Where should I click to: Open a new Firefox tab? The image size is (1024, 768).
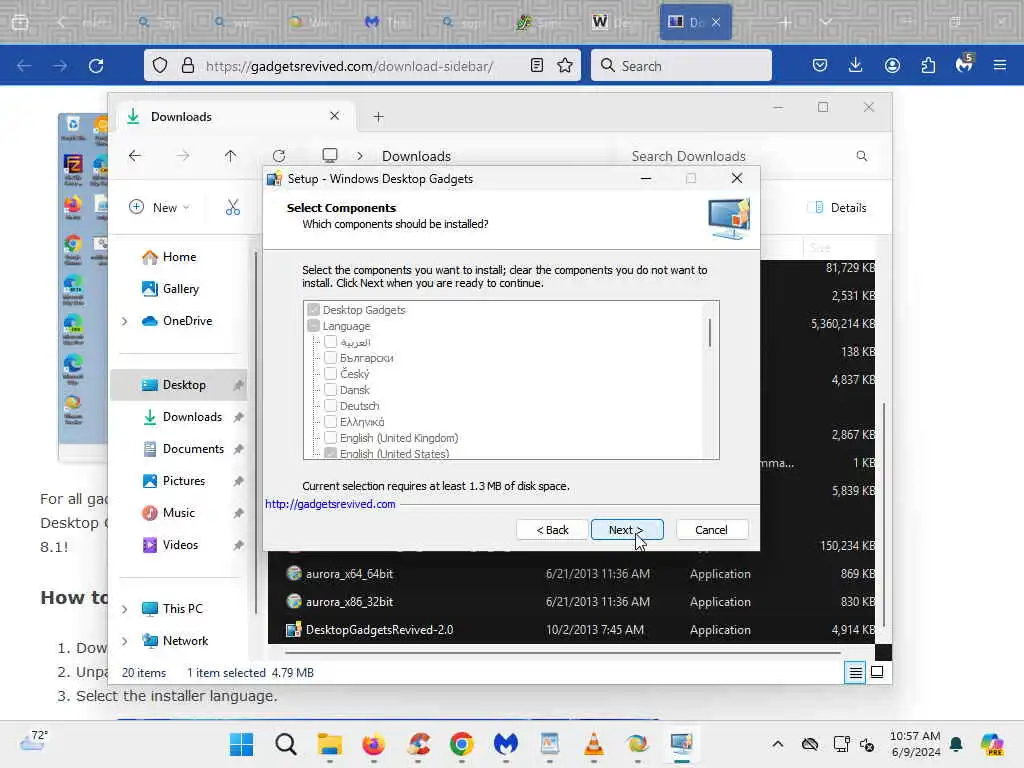click(x=785, y=22)
